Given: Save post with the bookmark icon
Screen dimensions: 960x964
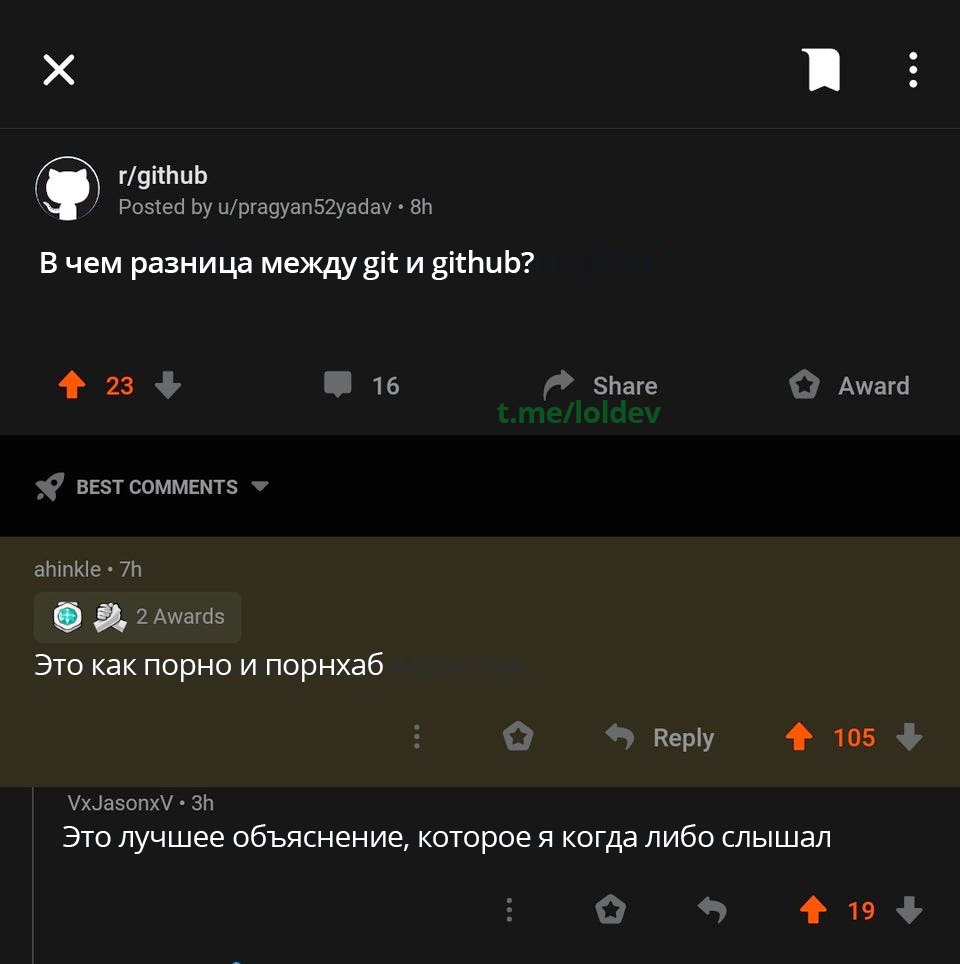Looking at the screenshot, I should 823,69.
